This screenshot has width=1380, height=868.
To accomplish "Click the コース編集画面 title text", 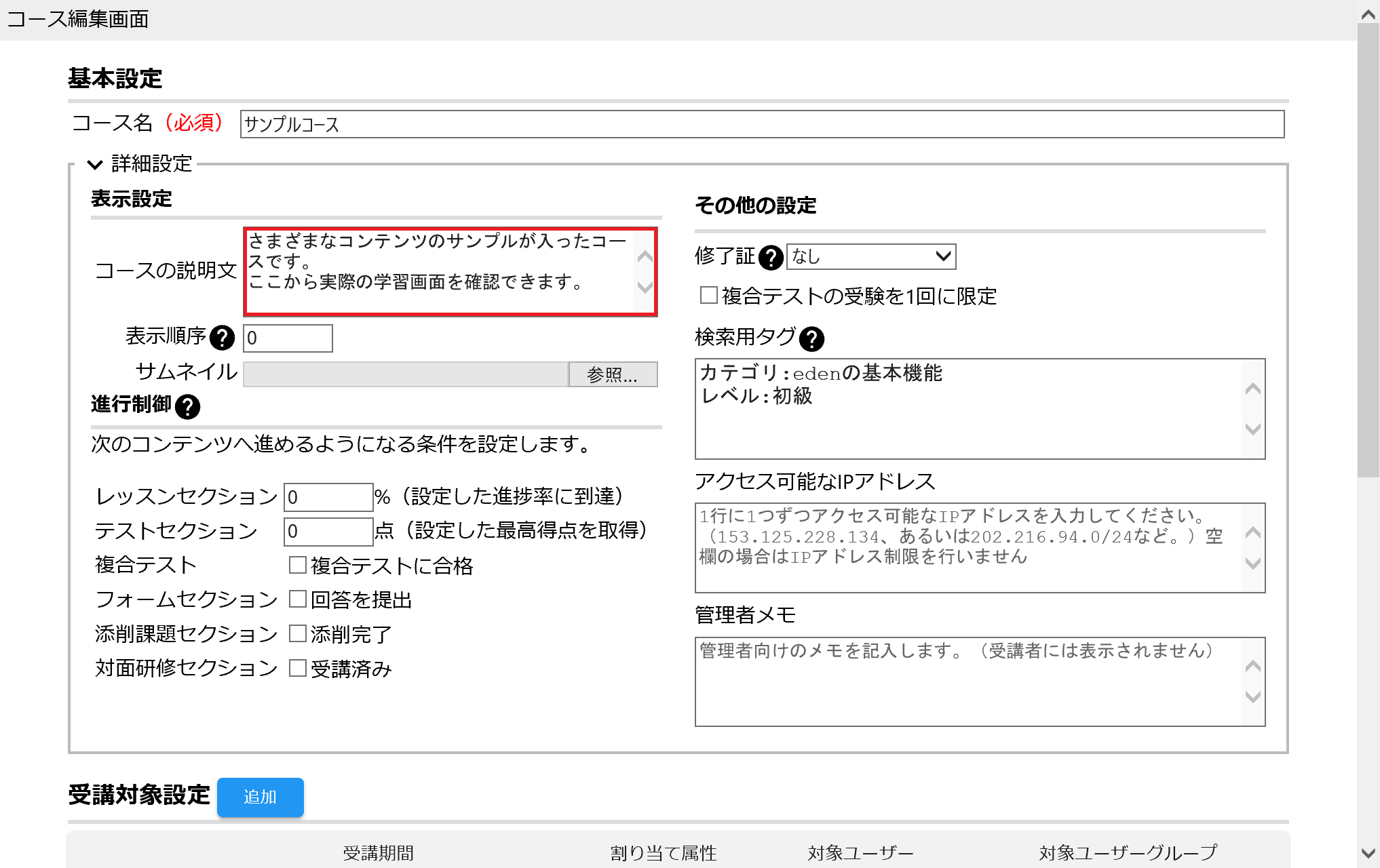I will pos(78,19).
